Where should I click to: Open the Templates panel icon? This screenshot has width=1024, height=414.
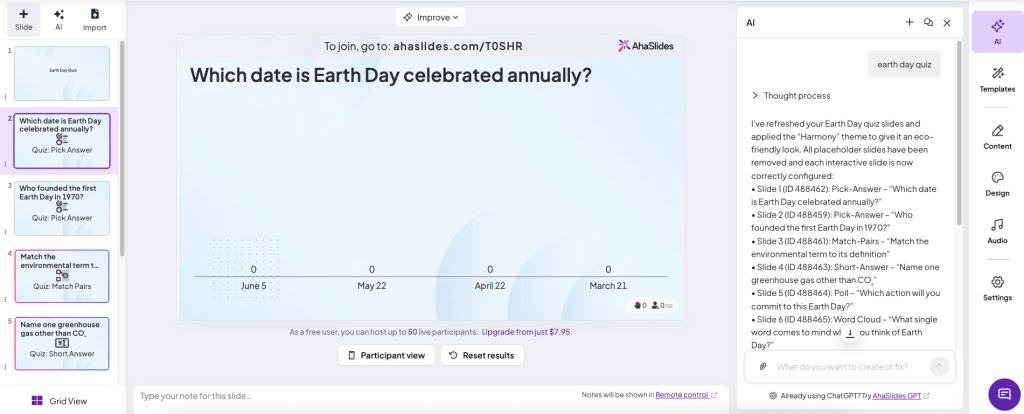click(x=997, y=79)
